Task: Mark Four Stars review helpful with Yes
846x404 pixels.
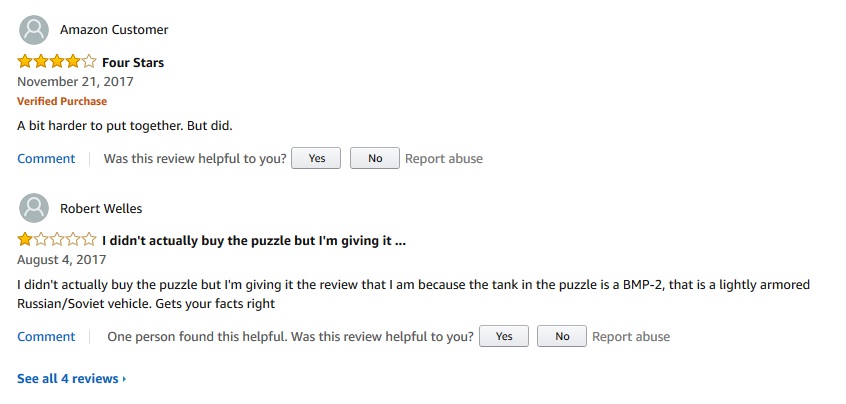Action: [316, 158]
